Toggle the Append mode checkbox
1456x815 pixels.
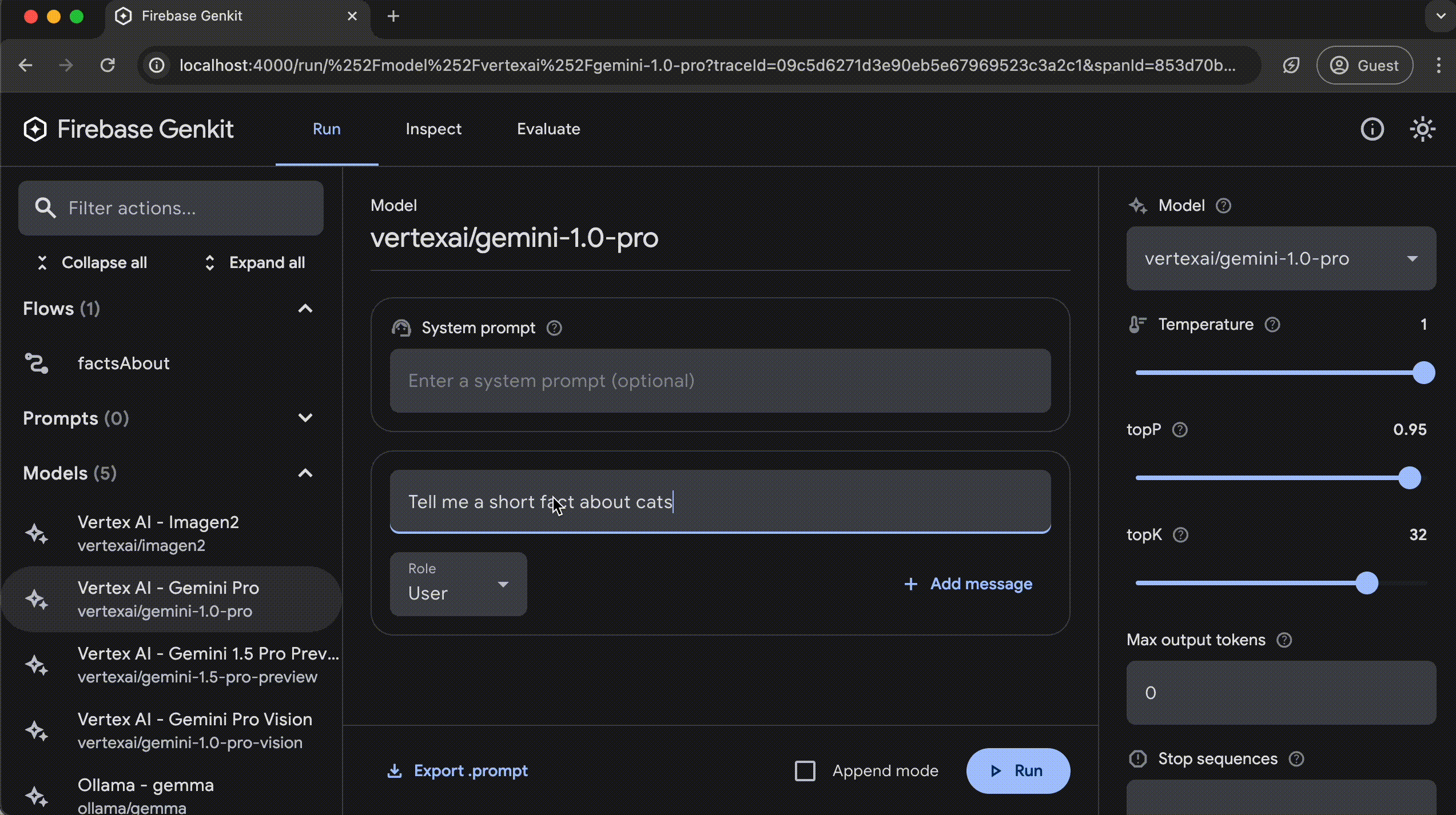[805, 770]
